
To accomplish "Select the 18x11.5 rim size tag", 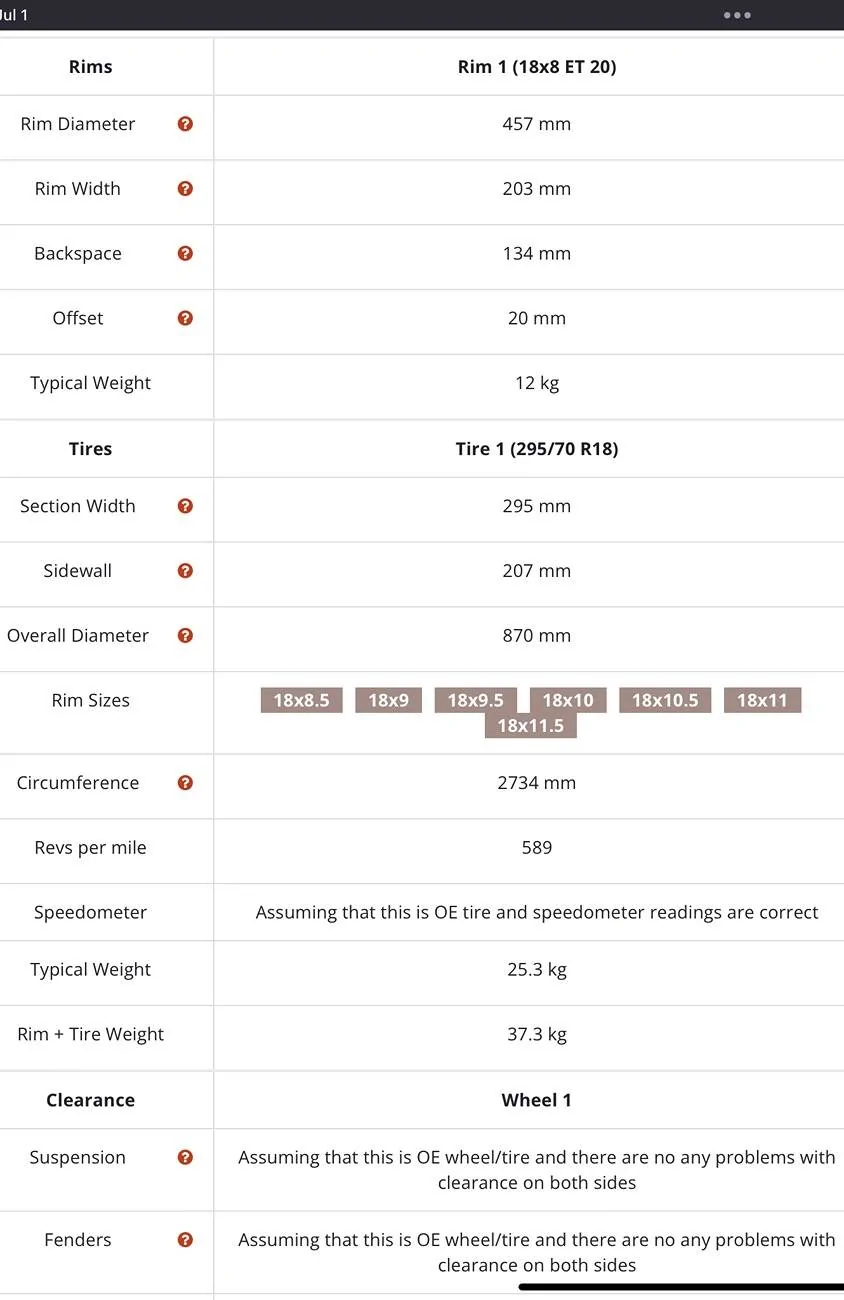I will [531, 726].
